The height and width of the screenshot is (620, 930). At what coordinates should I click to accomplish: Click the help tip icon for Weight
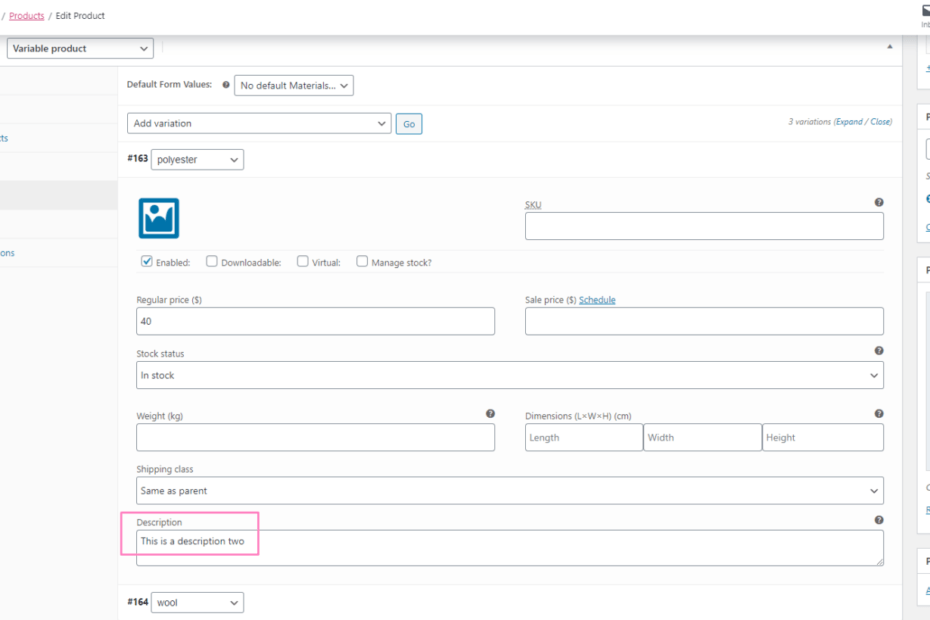tap(490, 413)
